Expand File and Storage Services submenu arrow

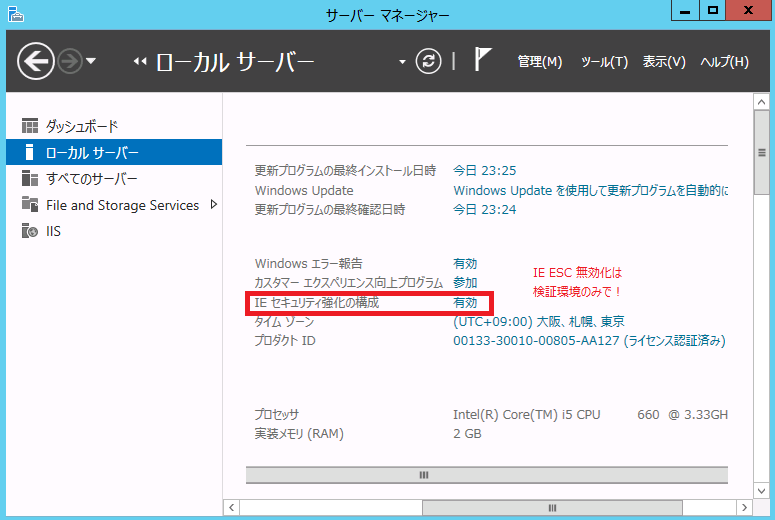[x=213, y=205]
